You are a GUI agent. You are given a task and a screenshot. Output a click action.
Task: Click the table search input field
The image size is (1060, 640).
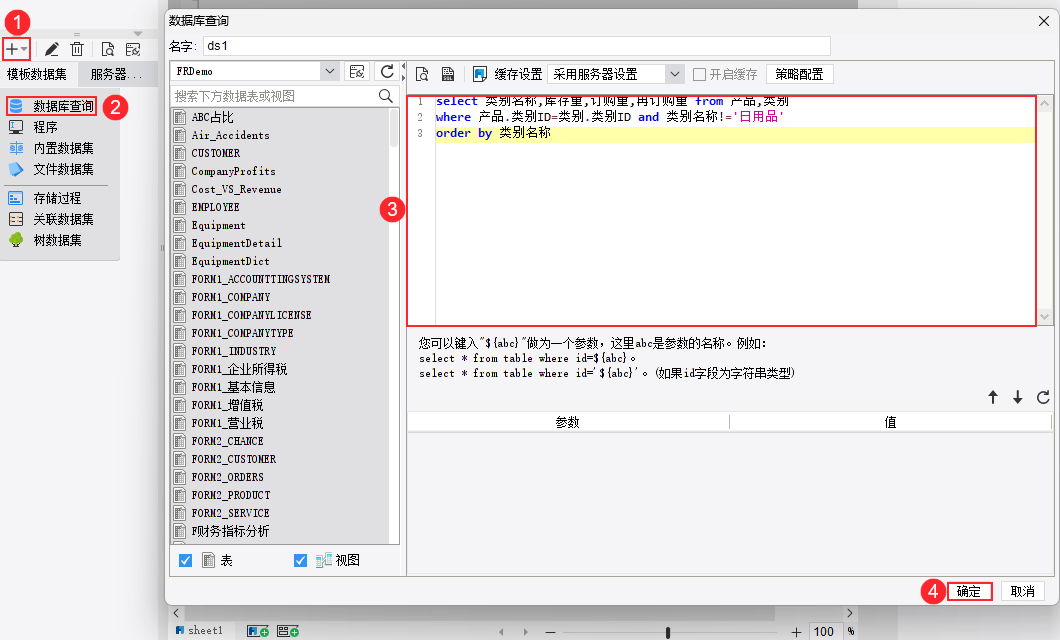click(274, 96)
